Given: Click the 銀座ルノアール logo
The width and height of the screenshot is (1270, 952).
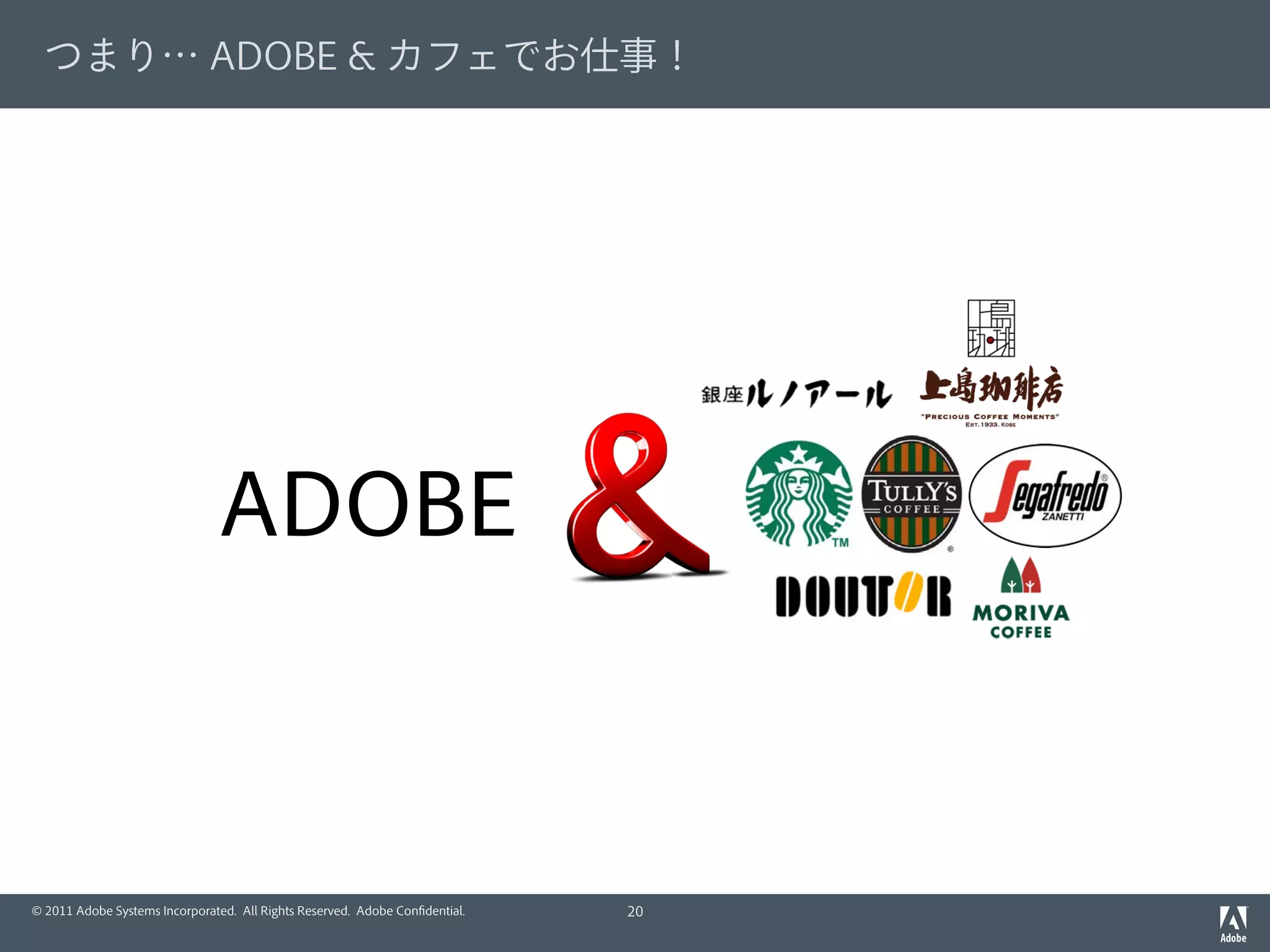Looking at the screenshot, I should pyautogui.click(x=797, y=394).
